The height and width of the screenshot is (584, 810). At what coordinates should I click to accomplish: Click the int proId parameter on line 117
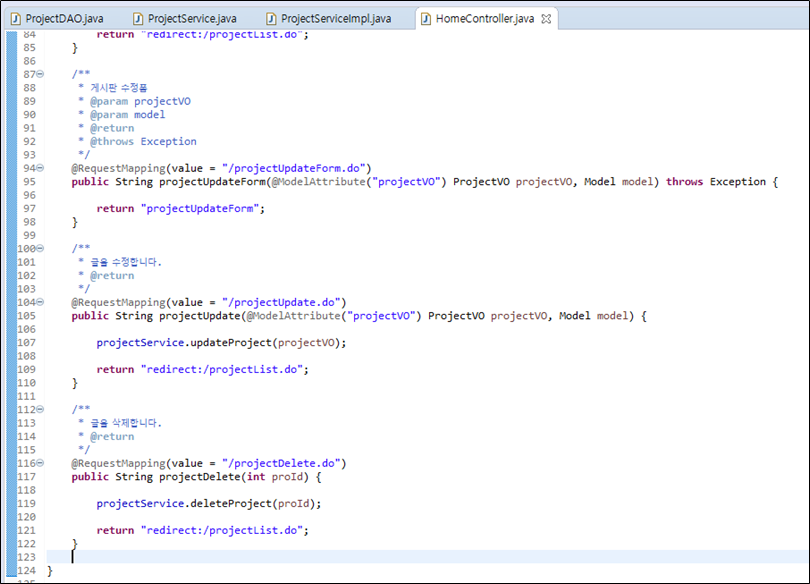click(x=275, y=477)
